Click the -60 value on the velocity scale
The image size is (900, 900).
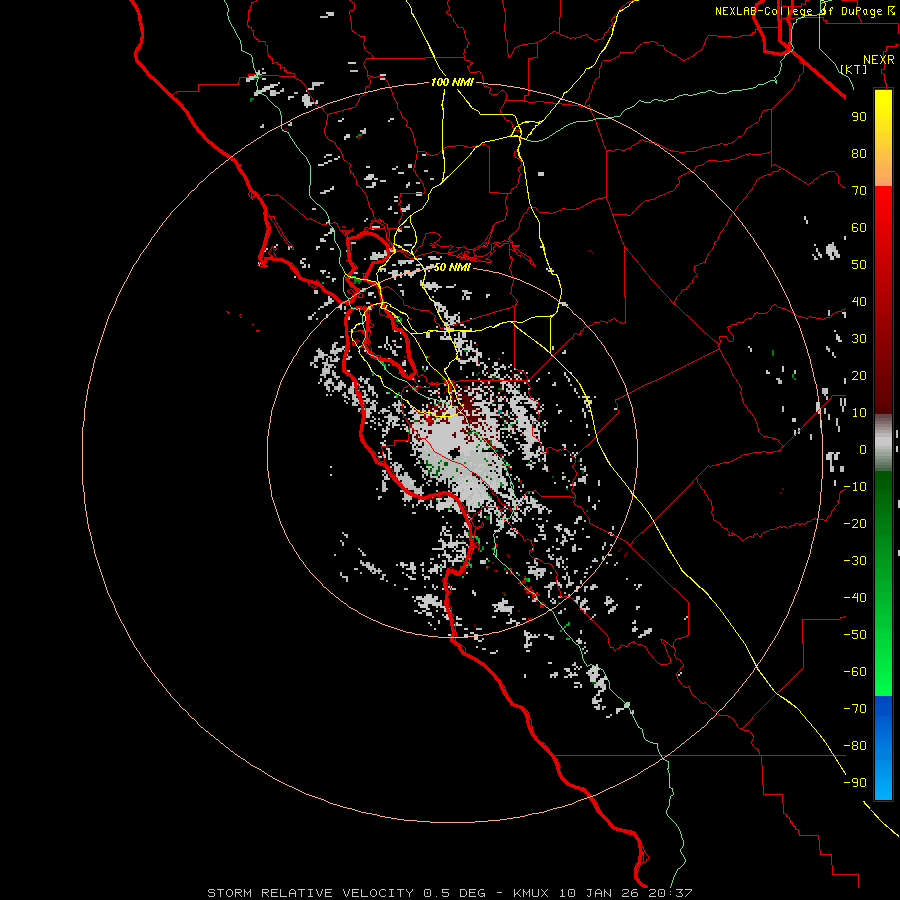click(x=855, y=672)
